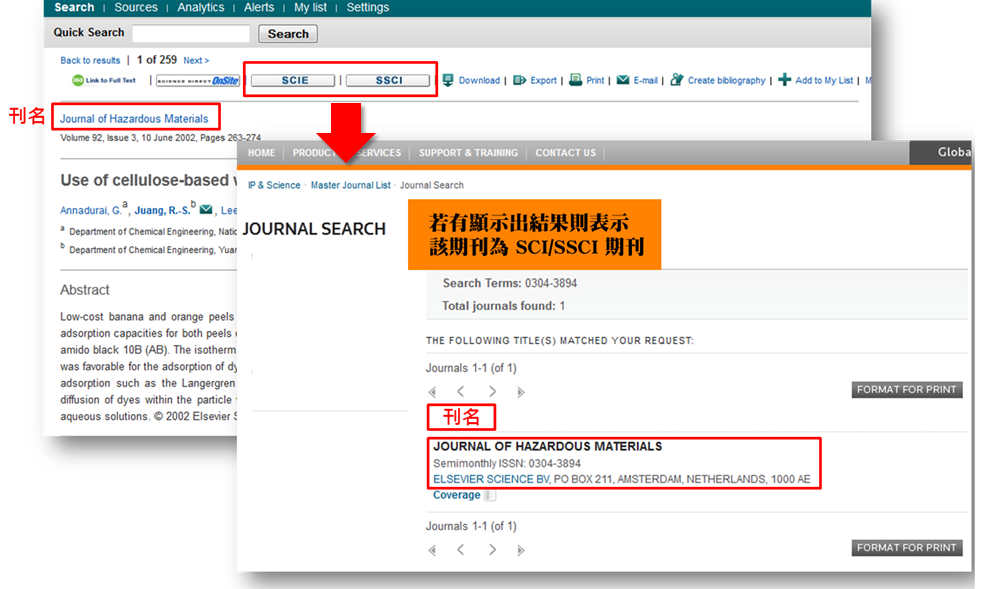The width and height of the screenshot is (983, 589).
Task: Click the Download link
Action: (480, 80)
